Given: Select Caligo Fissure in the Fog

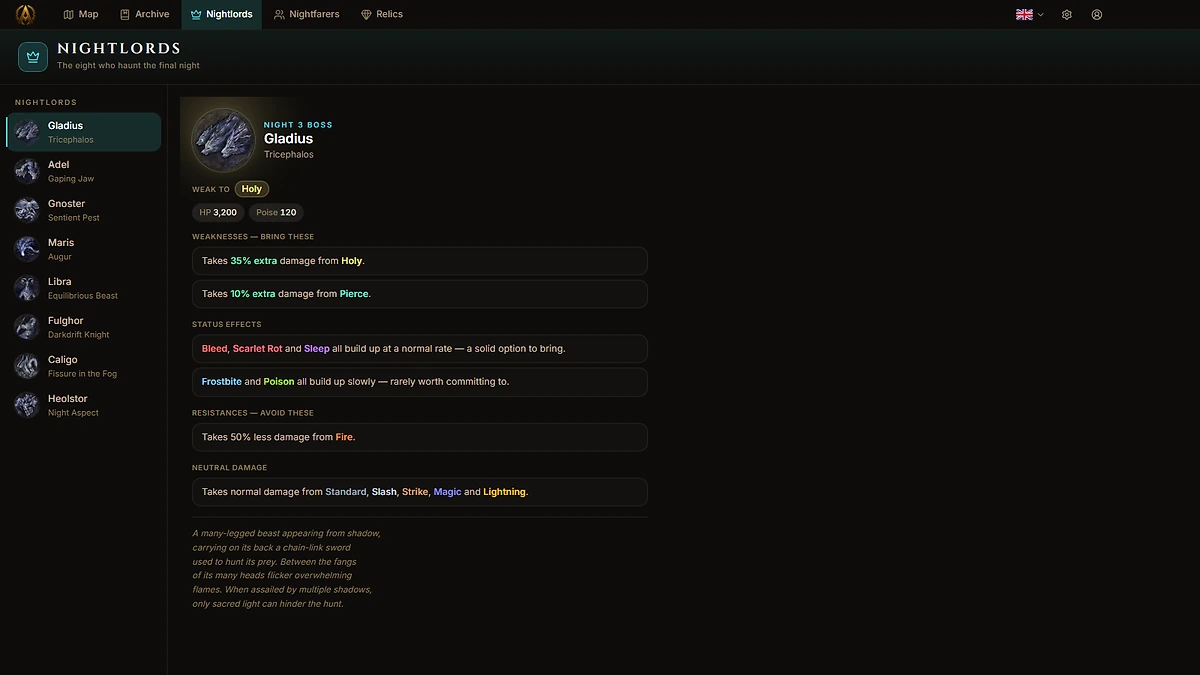Looking at the screenshot, I should pyautogui.click(x=84, y=366).
